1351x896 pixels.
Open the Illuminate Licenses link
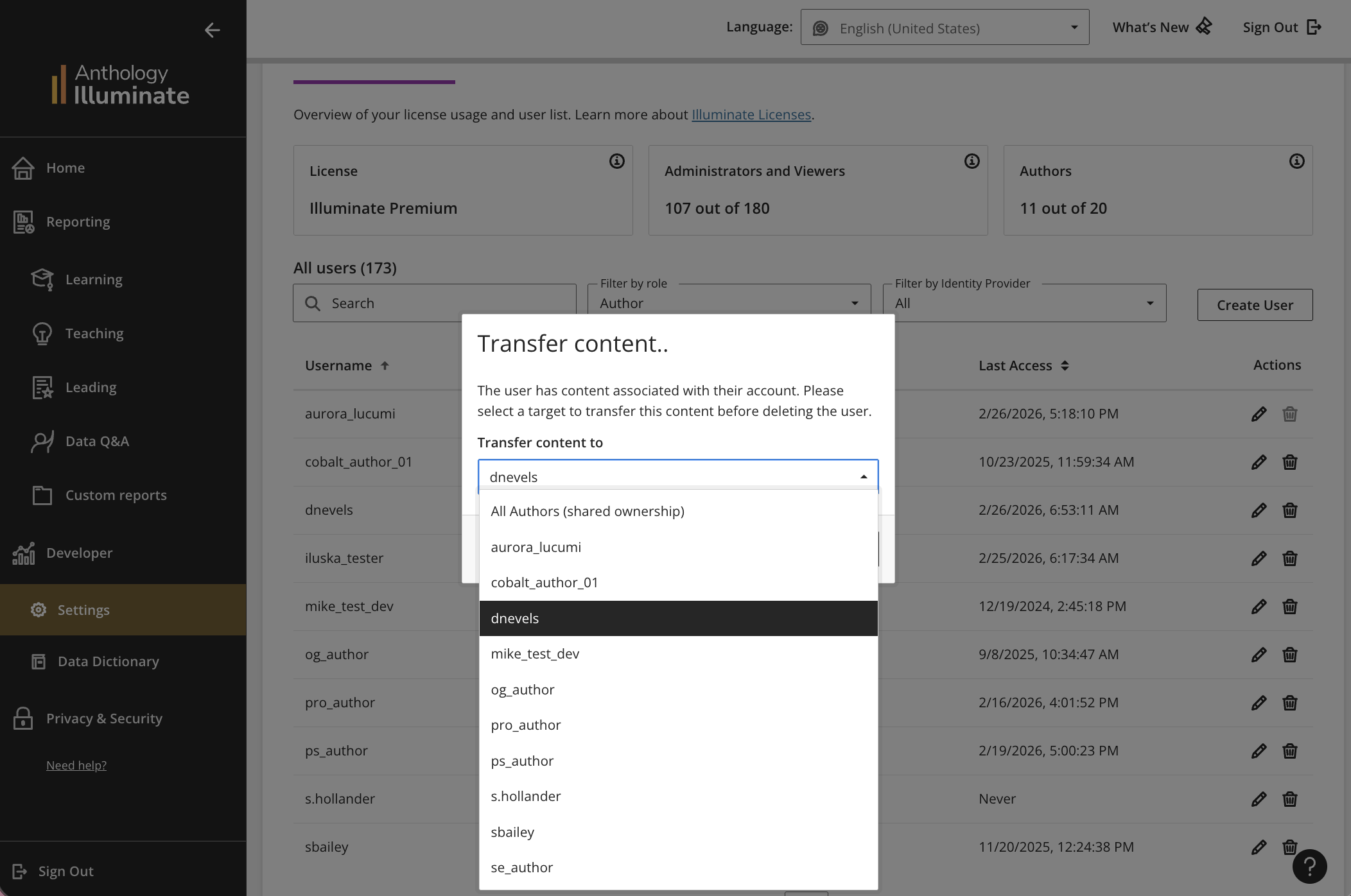(x=751, y=115)
